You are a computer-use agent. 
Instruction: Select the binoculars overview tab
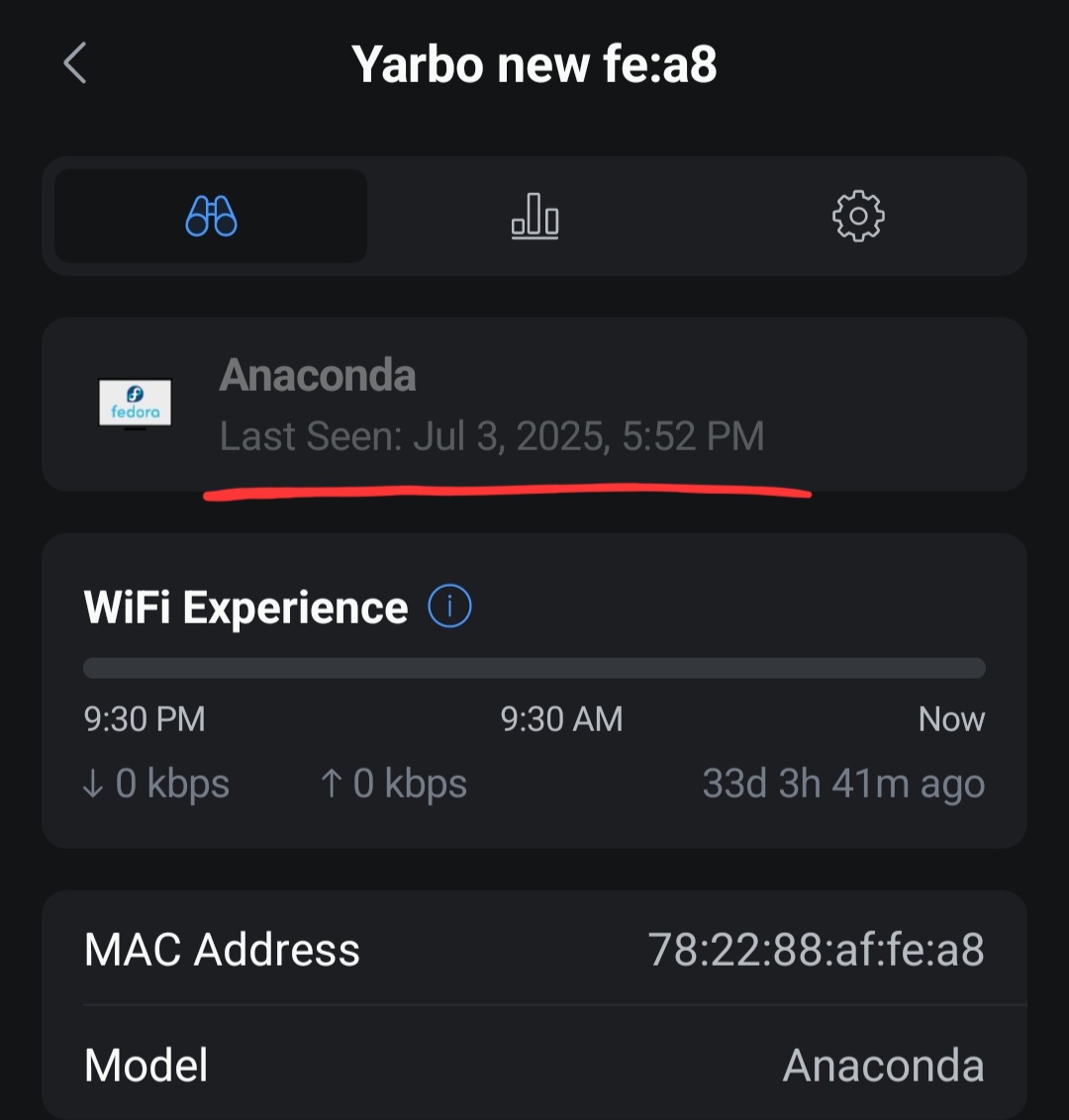(x=211, y=216)
